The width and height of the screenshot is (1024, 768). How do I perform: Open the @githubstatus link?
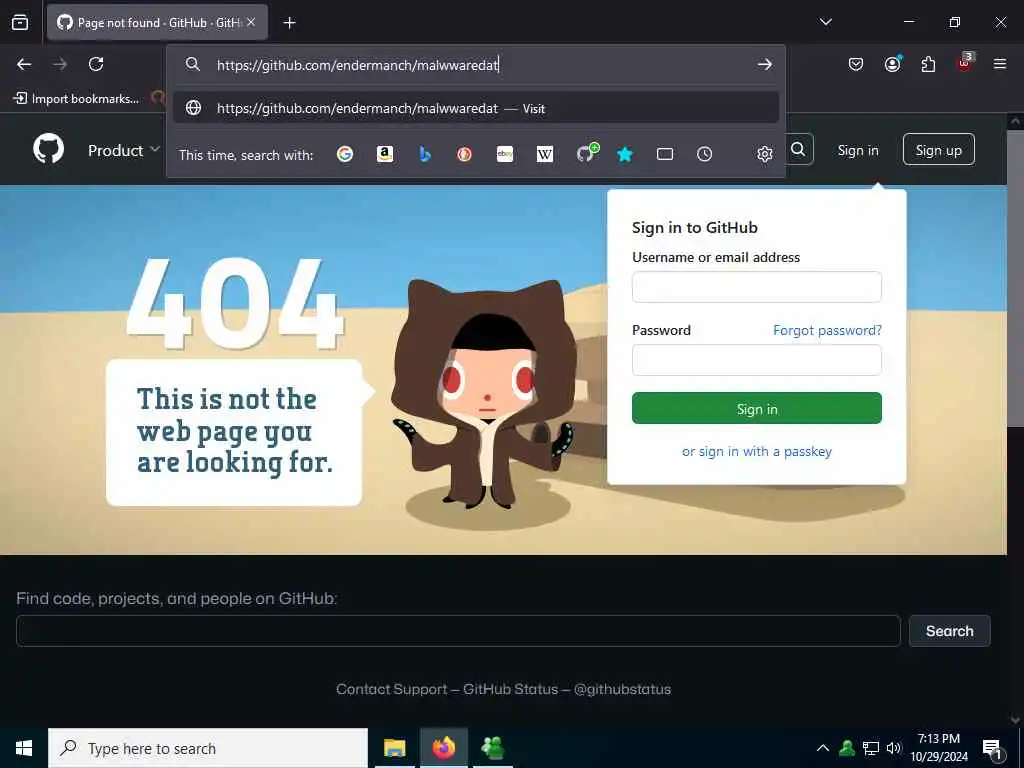pyautogui.click(x=622, y=689)
